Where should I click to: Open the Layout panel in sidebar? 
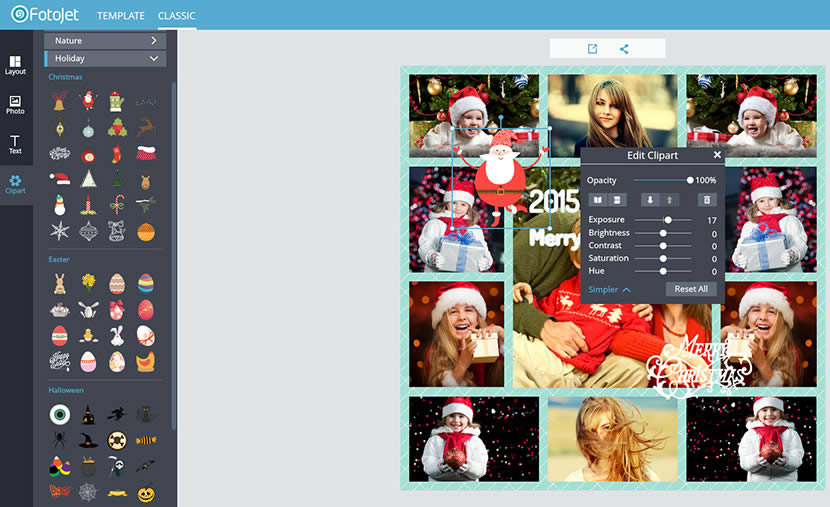coord(15,65)
